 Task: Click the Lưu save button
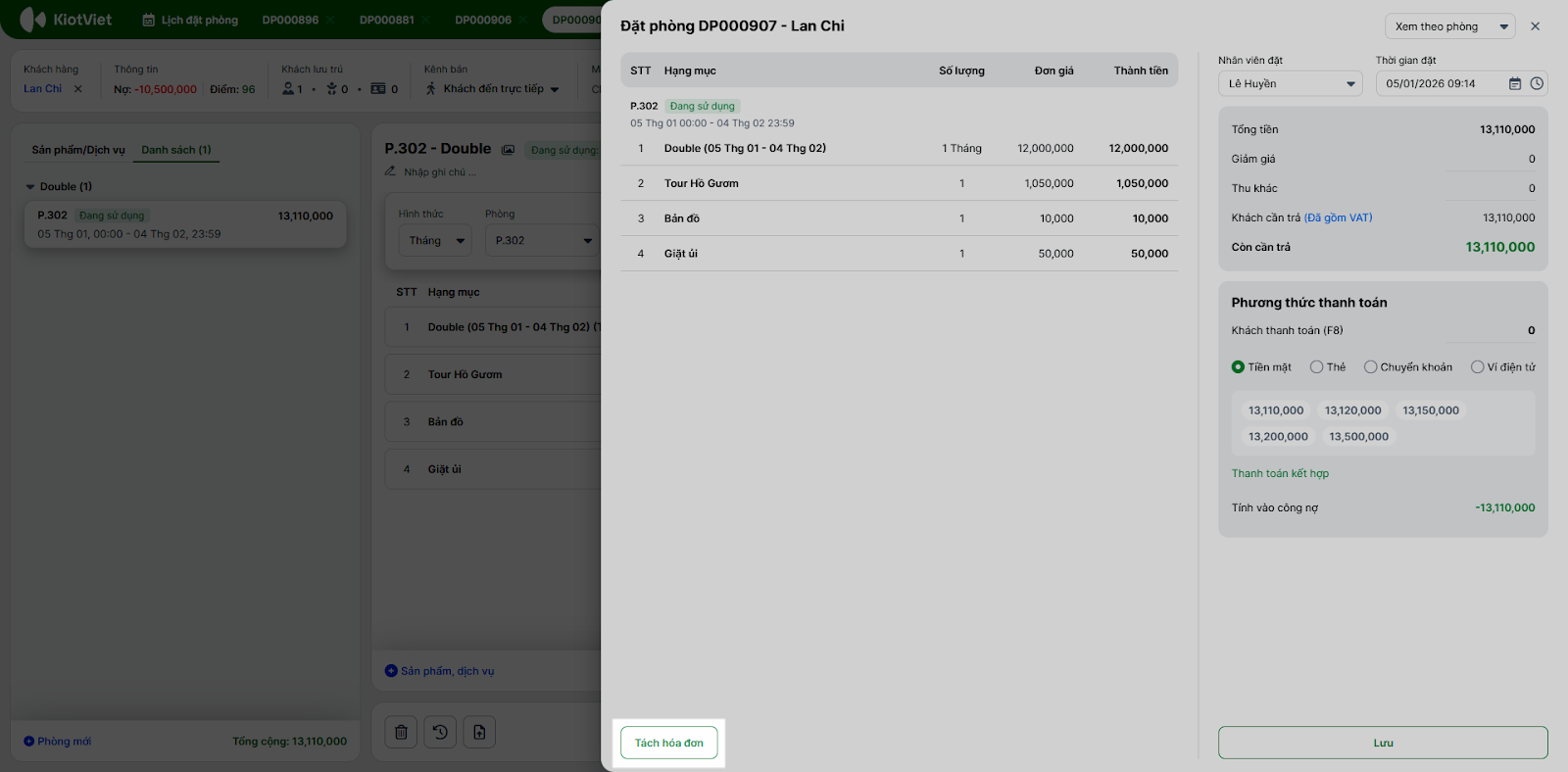[x=1383, y=743]
